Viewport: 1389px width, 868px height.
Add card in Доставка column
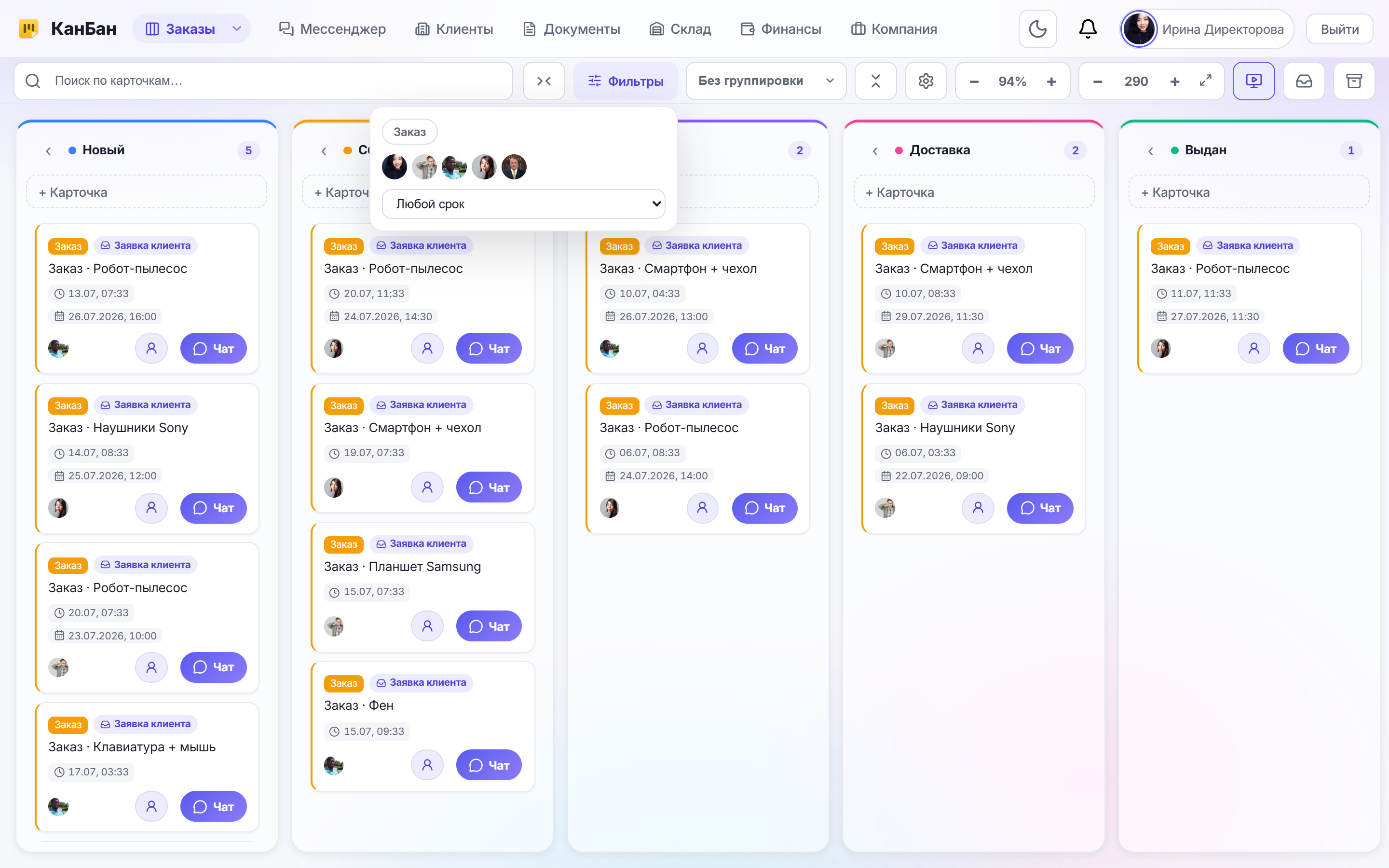[973, 192]
